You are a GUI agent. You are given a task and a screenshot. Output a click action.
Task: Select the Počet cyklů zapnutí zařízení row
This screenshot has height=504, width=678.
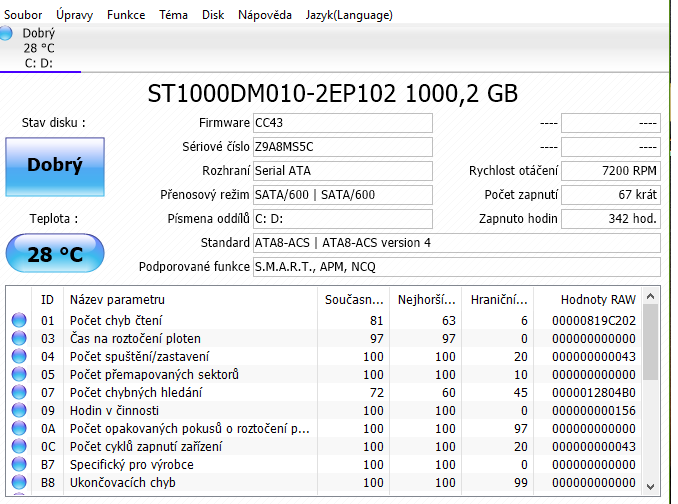324,447
